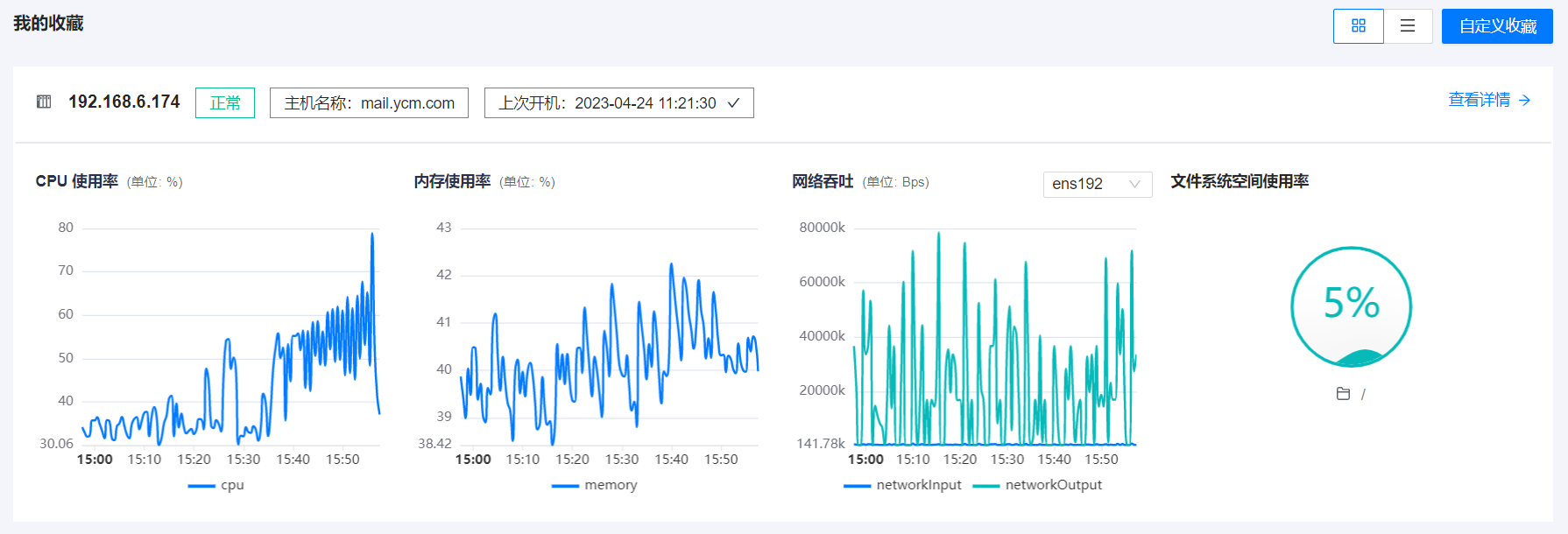This screenshot has width=1568, height=534.
Task: Open the ens192 network interface dropdown
Action: [x=1097, y=184]
